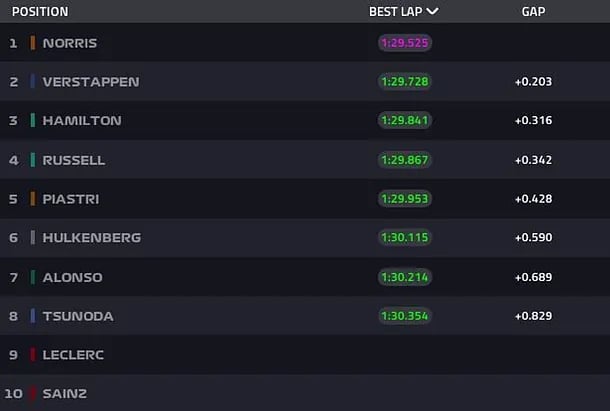This screenshot has height=411, width=610.
Task: Click Verstappen's blue team color bar
Action: tap(33, 82)
